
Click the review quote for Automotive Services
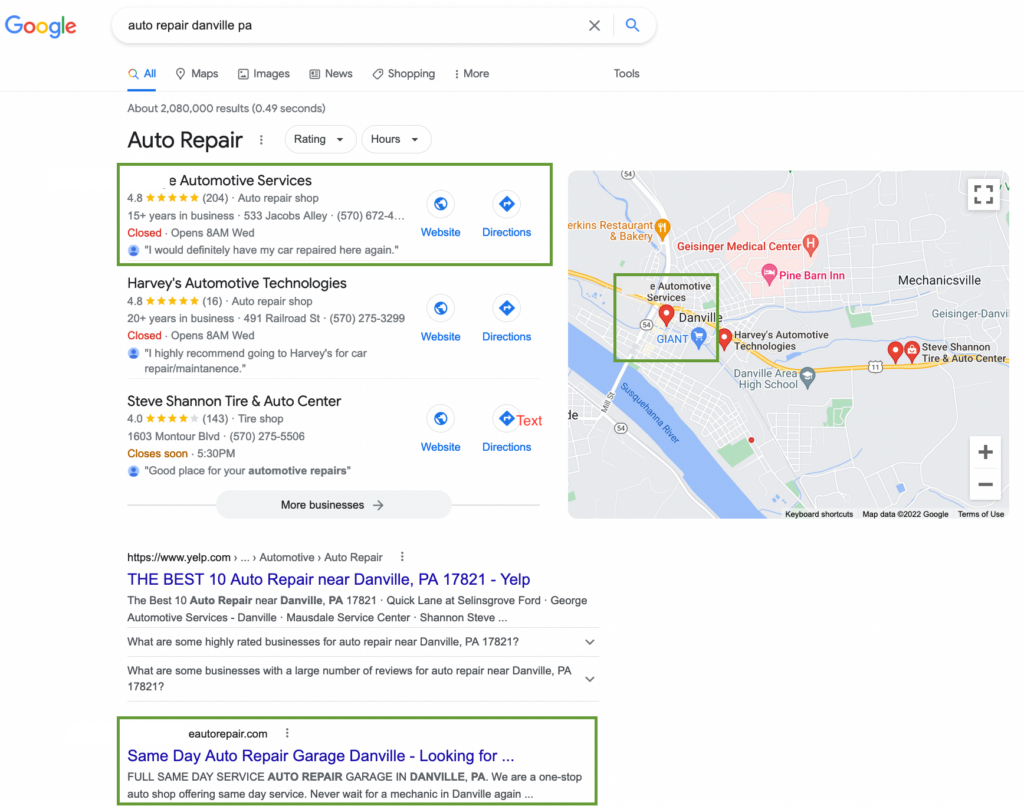(271, 250)
